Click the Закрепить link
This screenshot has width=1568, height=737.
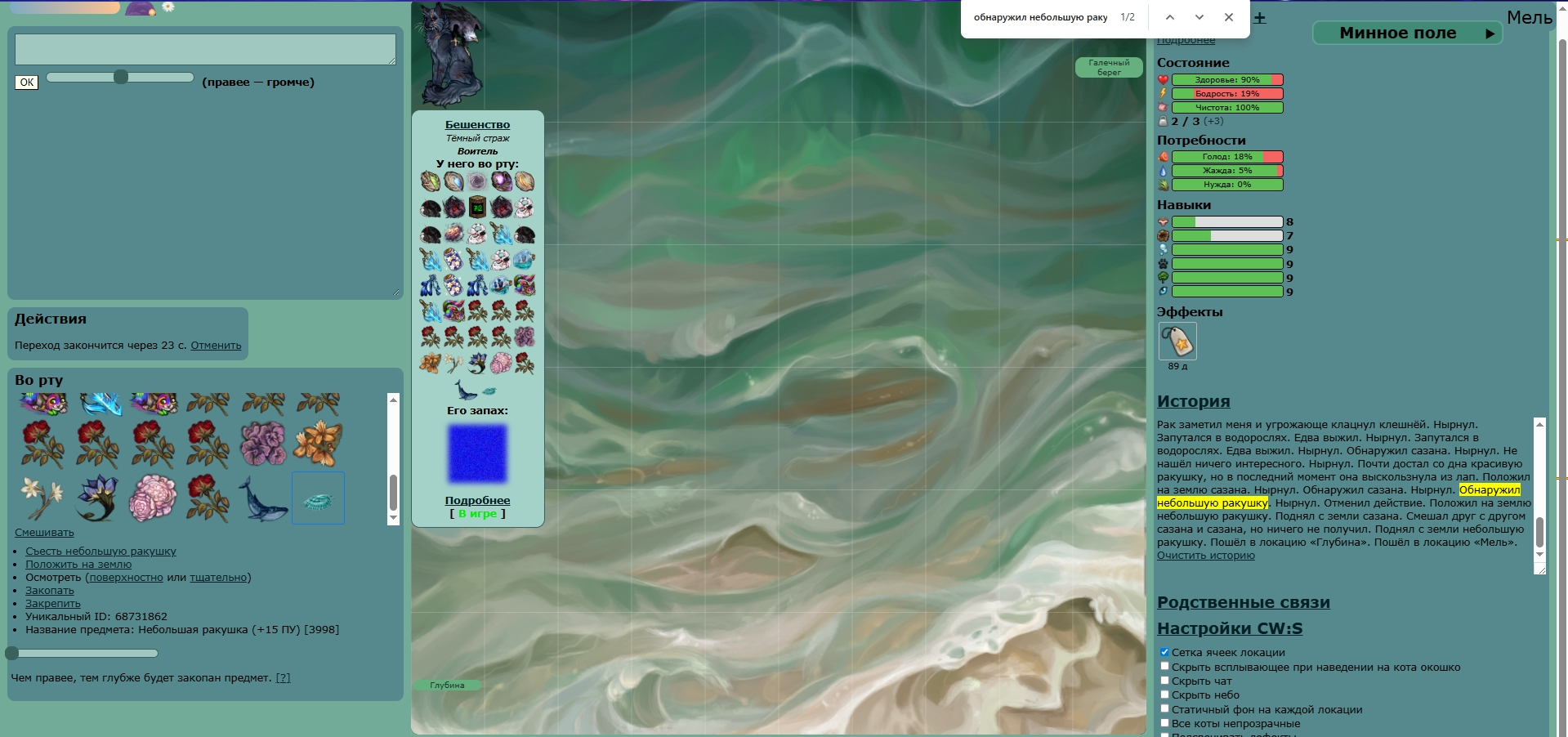click(53, 604)
